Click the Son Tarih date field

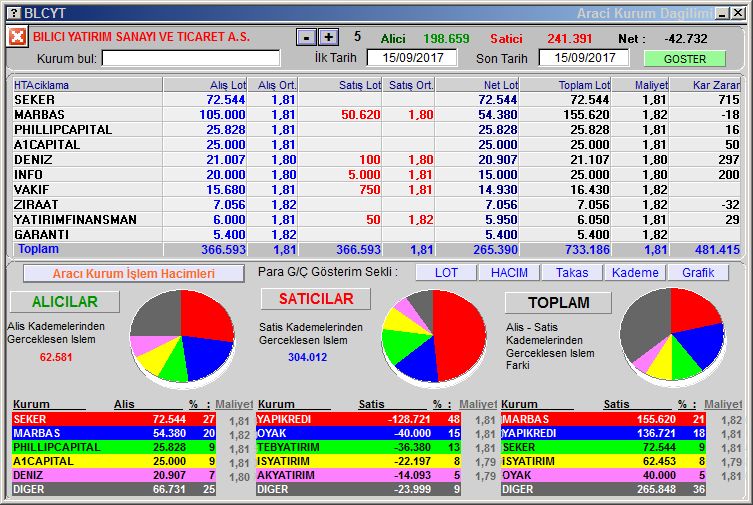[x=584, y=58]
